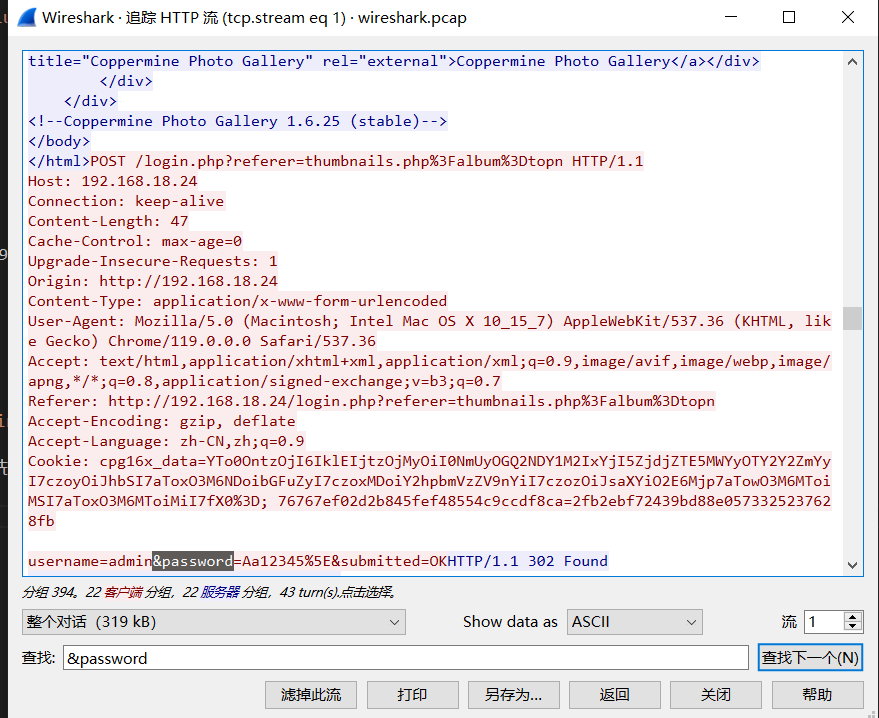This screenshot has height=718, width=879.
Task: Click the Wireshark fin icon in title bar
Action: coord(22,18)
